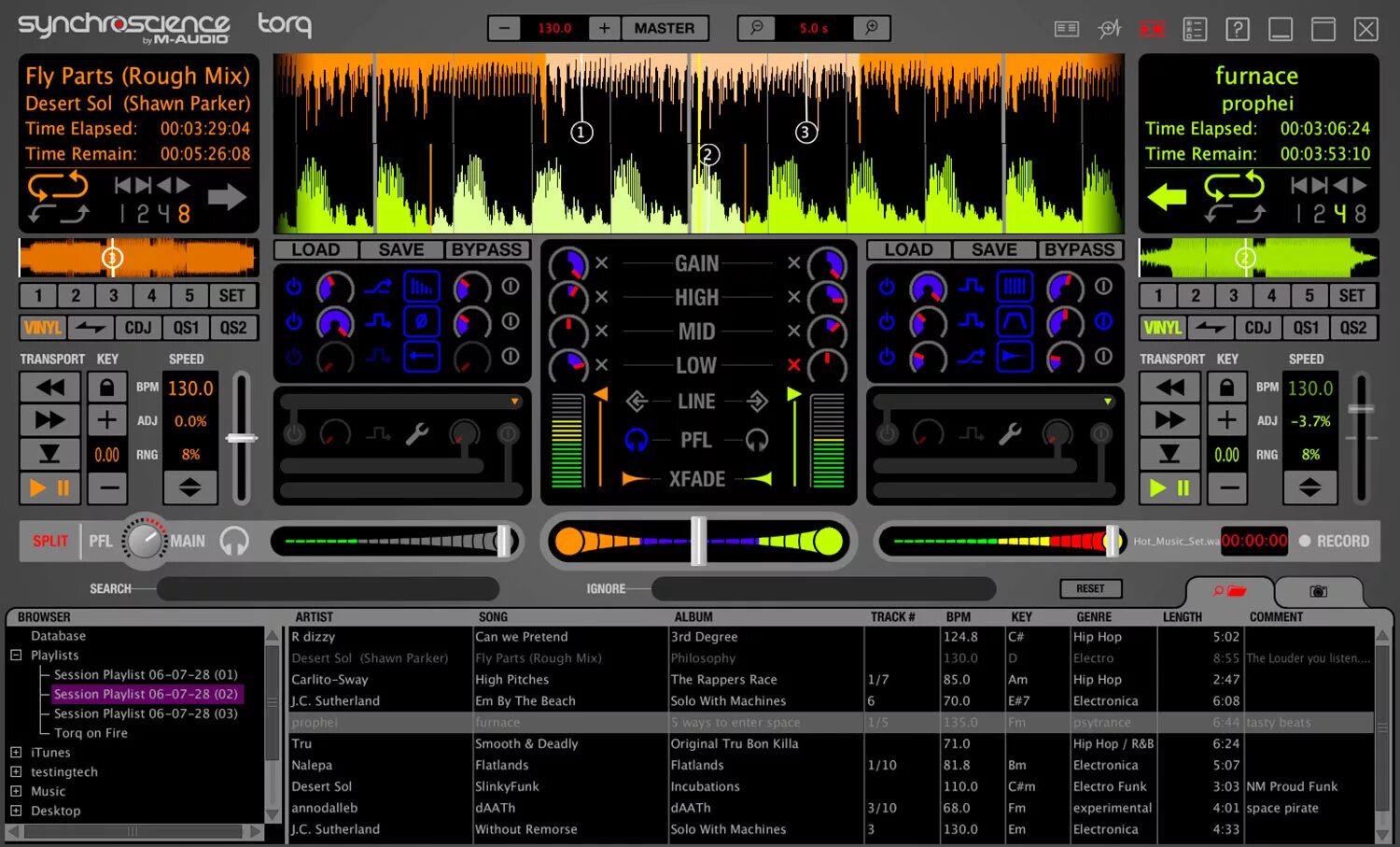Screen dimensions: 1400x847
Task: Expand the Music tree node
Action: pyautogui.click(x=16, y=791)
